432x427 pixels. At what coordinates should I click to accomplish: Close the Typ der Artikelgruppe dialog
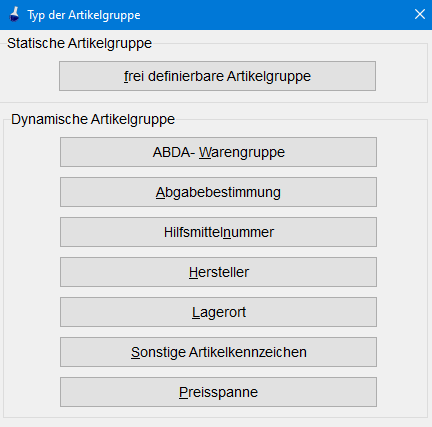pyautogui.click(x=420, y=14)
